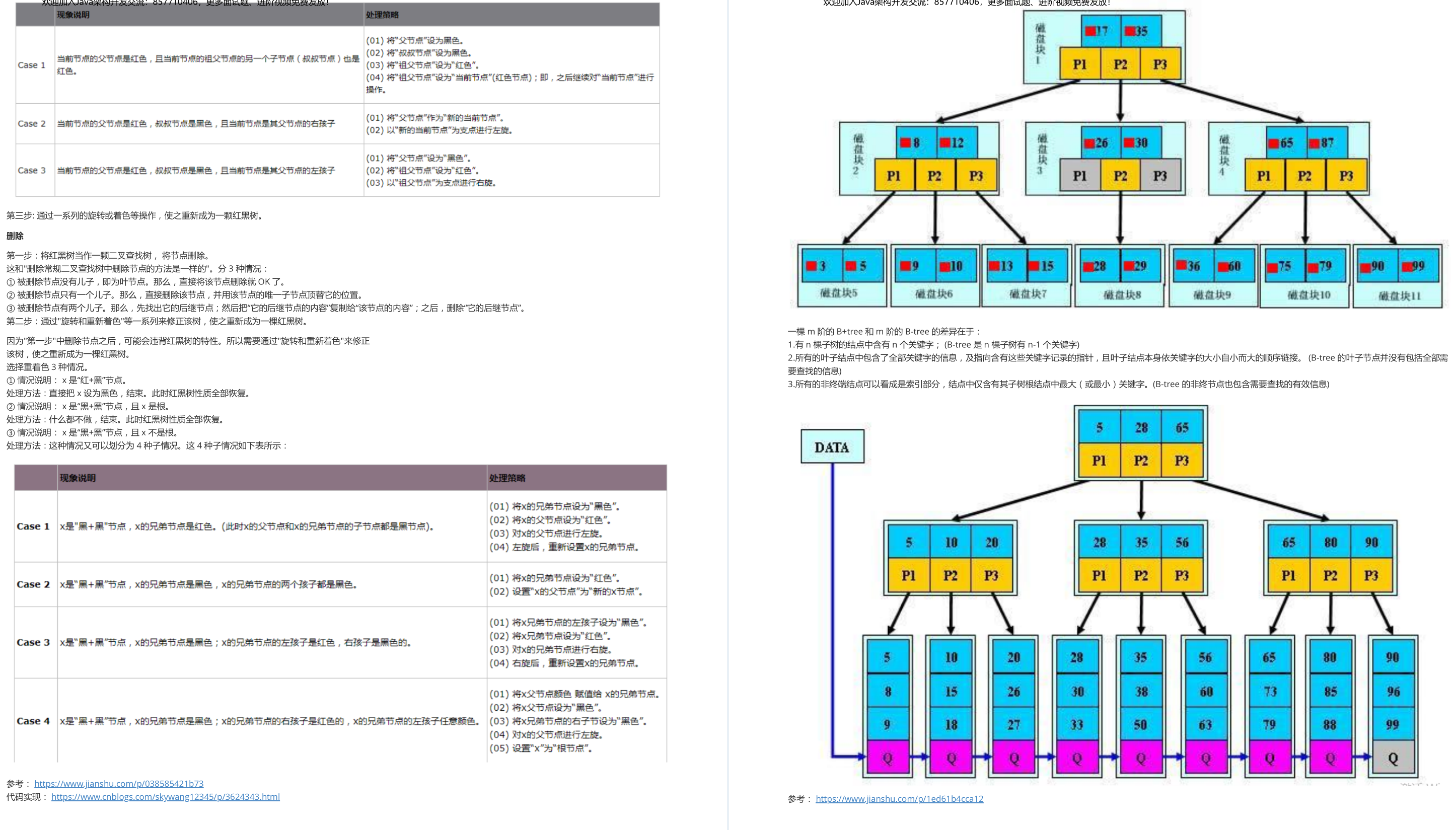Click the 磁盘块11 leaf label
Image resolution: width=1456 pixels, height=830 pixels.
point(1399,295)
